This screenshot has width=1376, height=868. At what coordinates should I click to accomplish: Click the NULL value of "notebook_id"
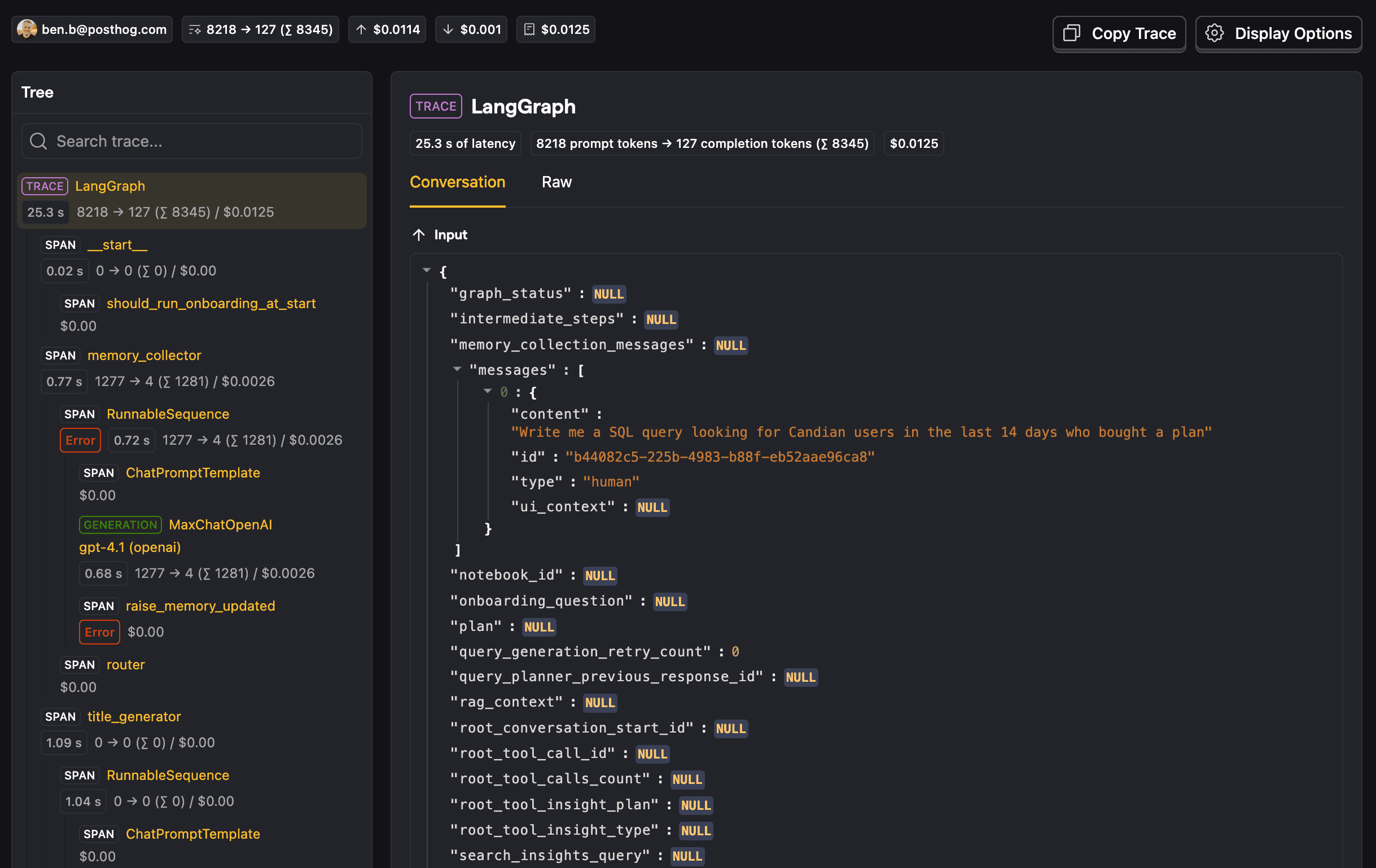pyautogui.click(x=600, y=576)
